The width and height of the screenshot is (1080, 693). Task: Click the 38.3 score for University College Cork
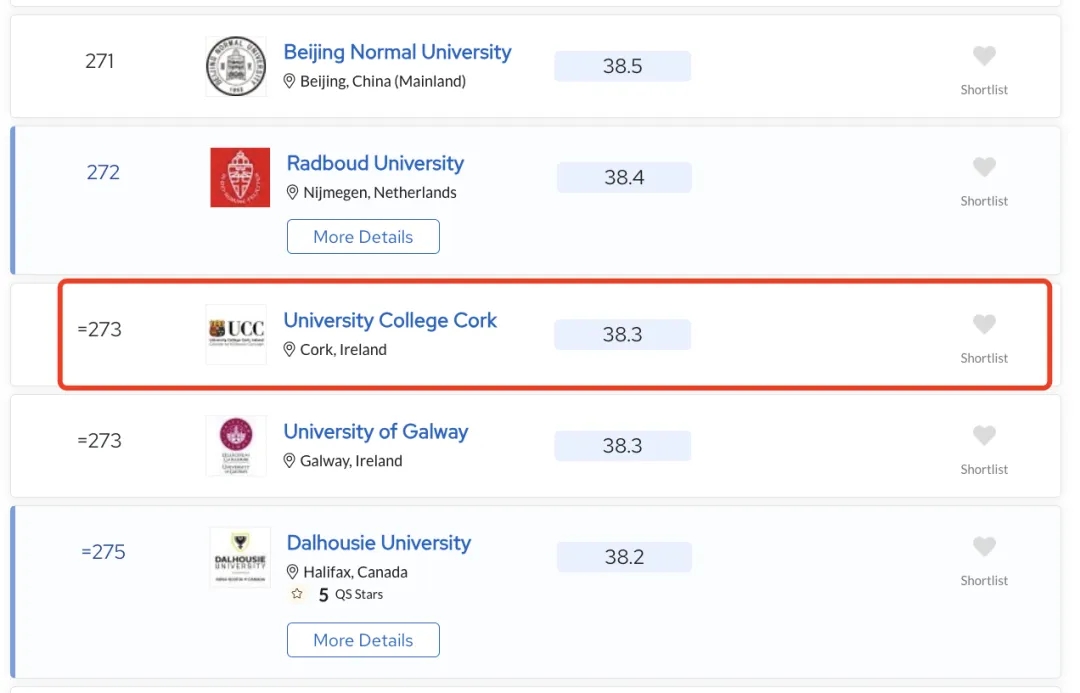(622, 335)
